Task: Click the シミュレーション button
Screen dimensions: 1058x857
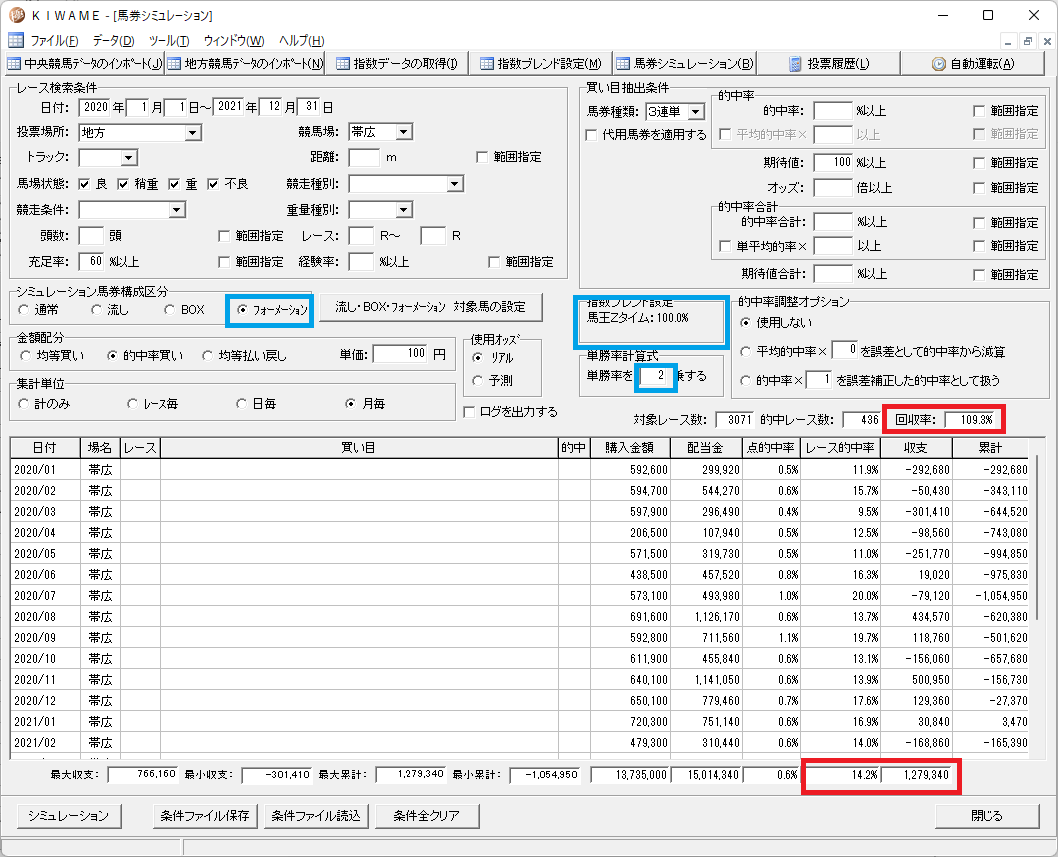Action: (68, 816)
